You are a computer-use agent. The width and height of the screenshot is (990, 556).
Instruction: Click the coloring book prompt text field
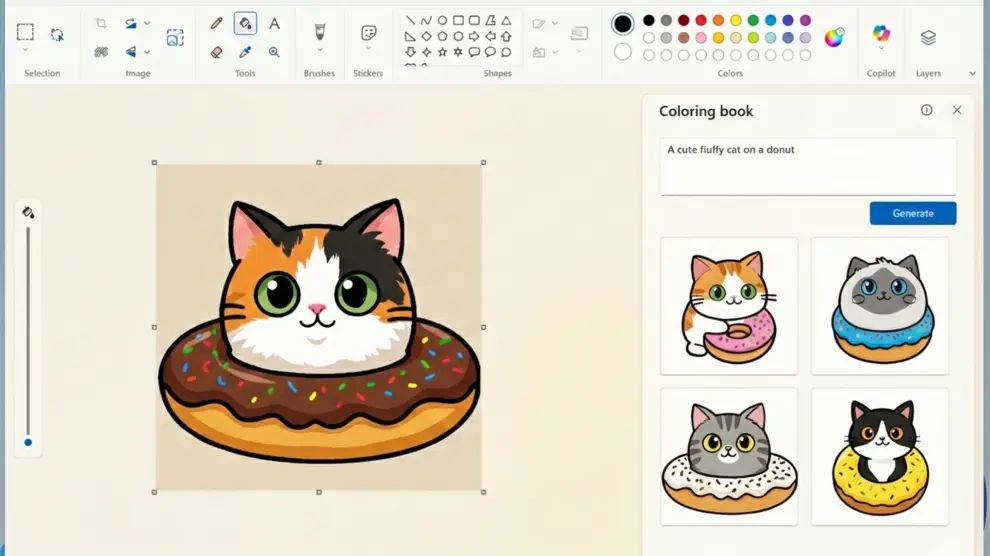807,166
